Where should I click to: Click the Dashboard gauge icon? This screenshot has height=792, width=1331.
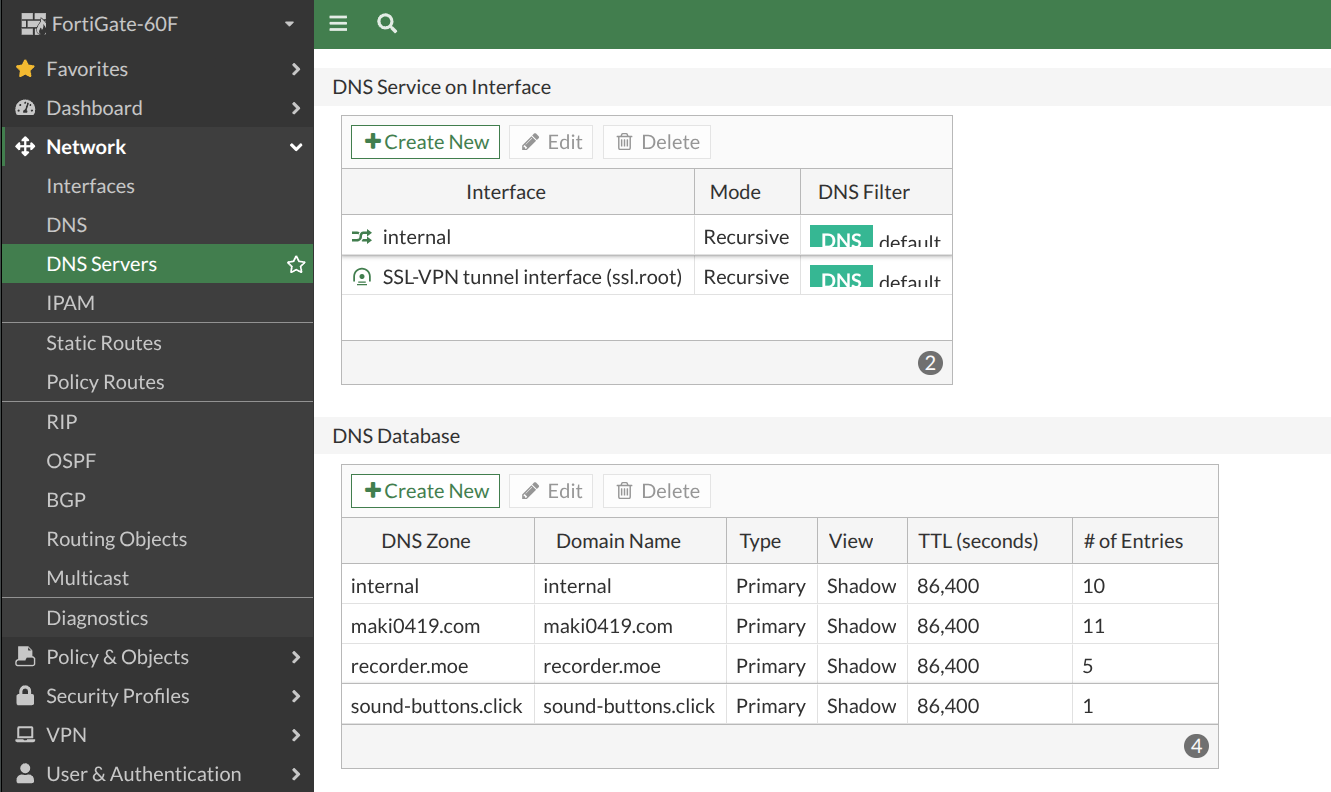coord(25,108)
